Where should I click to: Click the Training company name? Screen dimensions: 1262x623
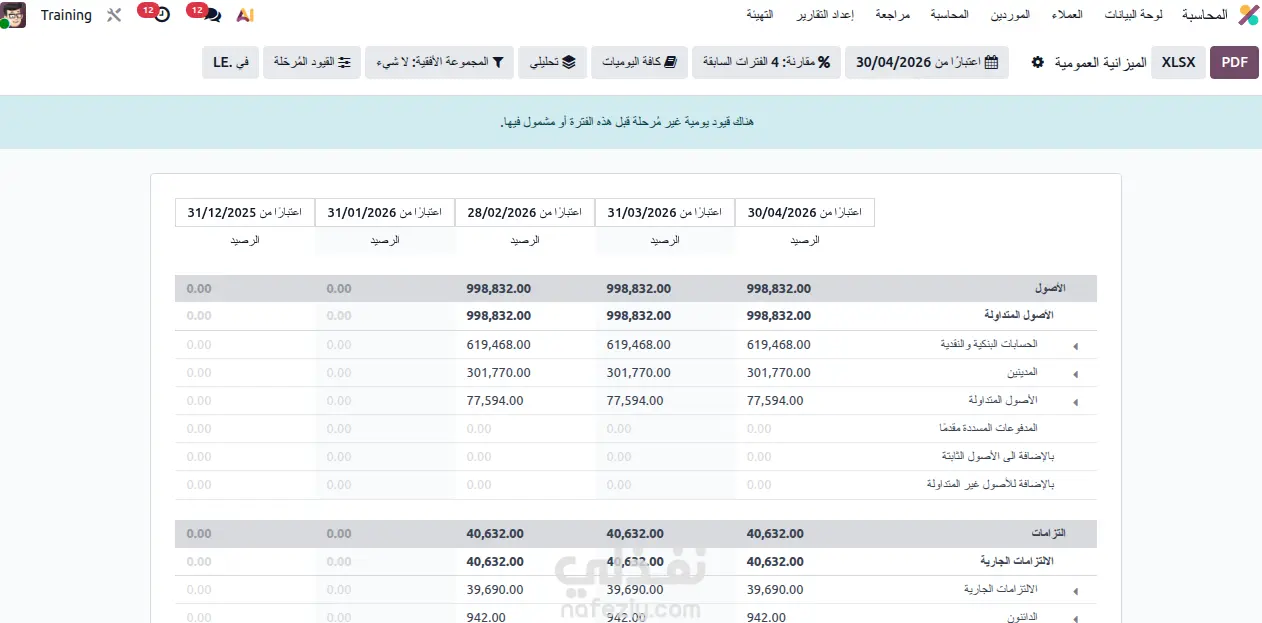pos(66,15)
